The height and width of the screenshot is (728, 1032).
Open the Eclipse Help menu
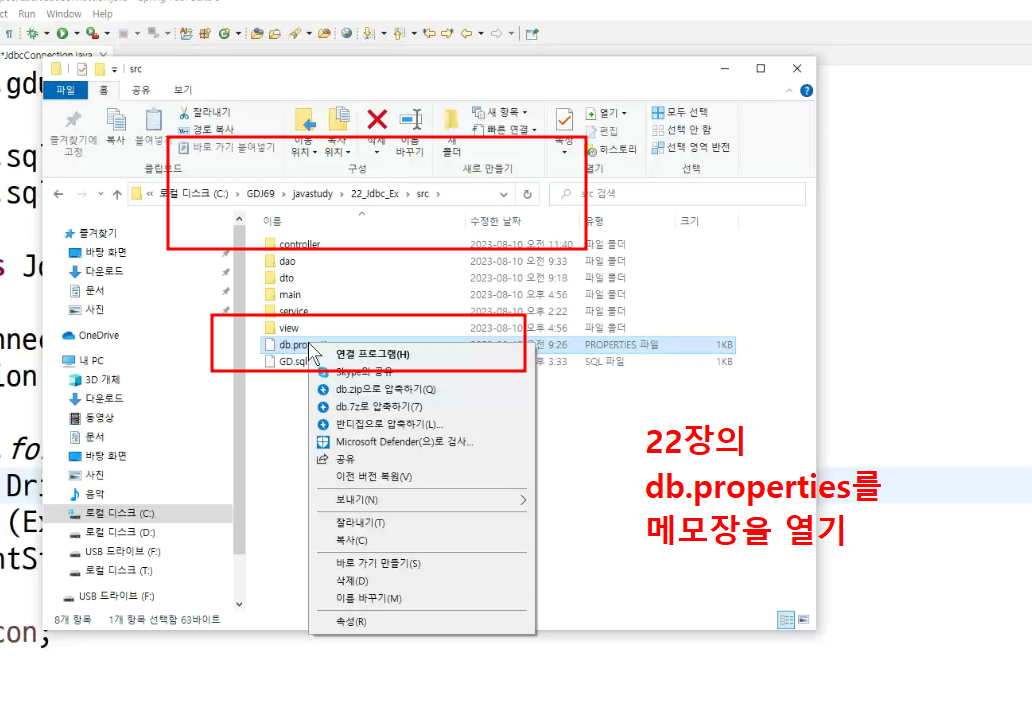[102, 14]
